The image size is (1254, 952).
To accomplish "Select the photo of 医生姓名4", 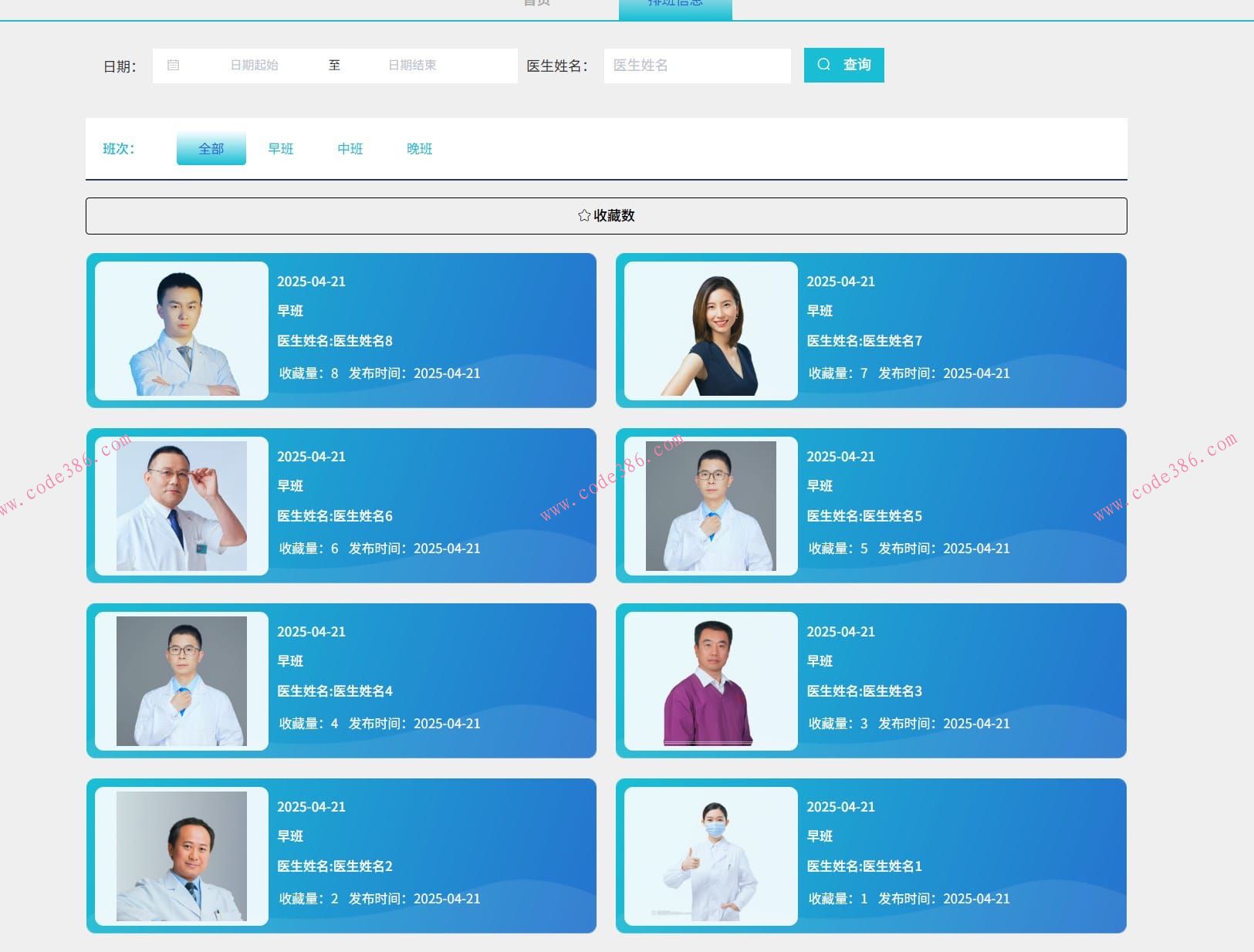I will 181,681.
